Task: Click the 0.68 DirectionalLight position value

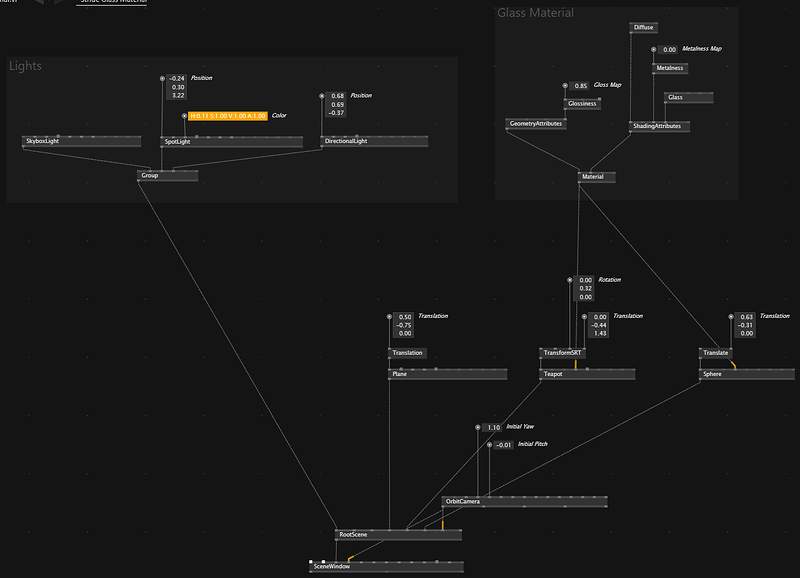Action: click(336, 96)
